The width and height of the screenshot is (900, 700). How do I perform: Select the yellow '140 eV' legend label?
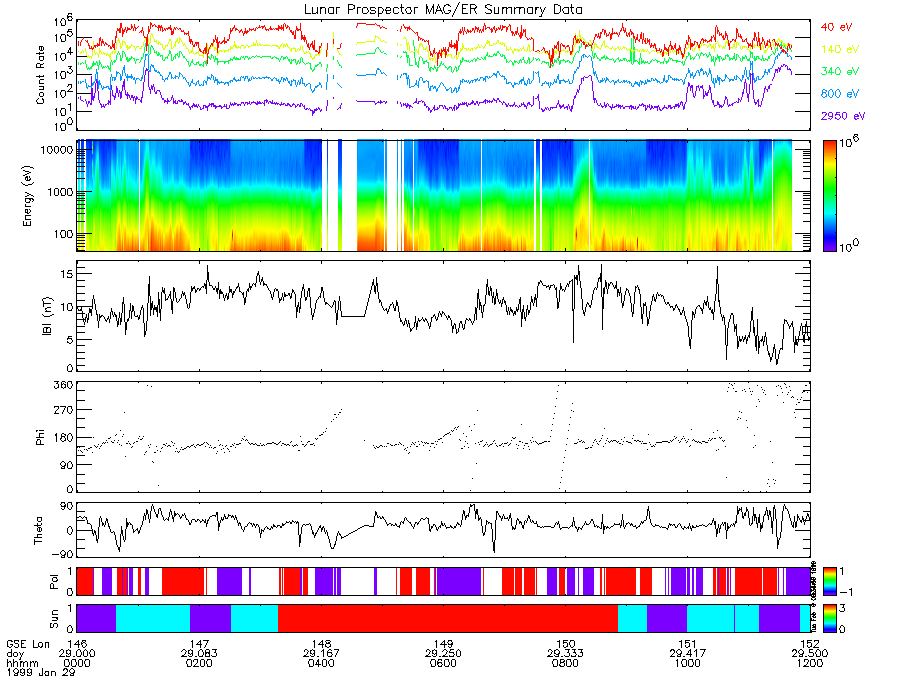tap(840, 49)
